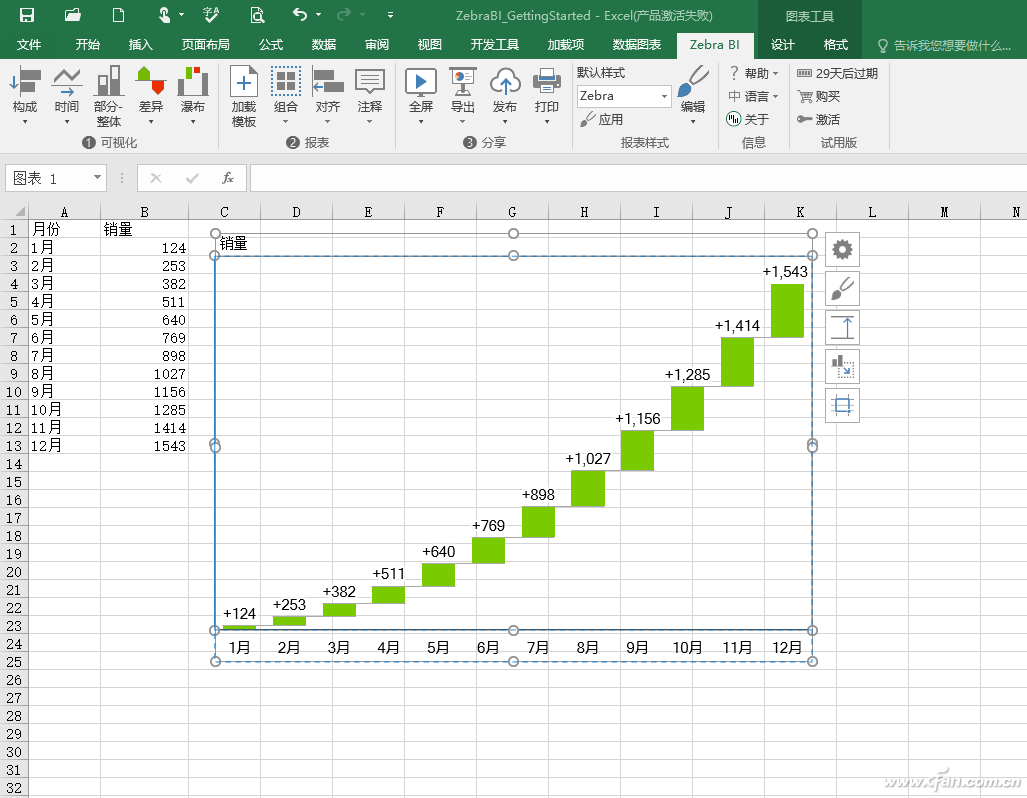The image size is (1027, 798).
Task: Open the 加载项 tab
Action: (566, 45)
